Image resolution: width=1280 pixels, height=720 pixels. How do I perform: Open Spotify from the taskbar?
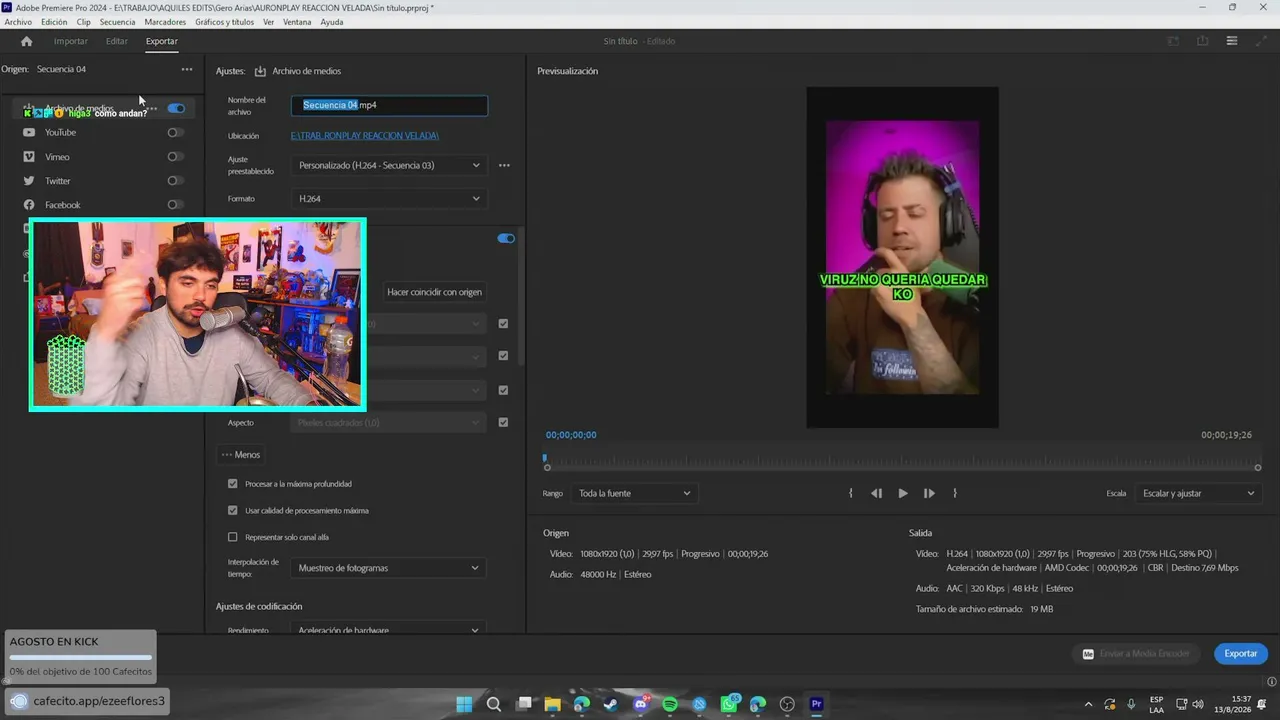pyautogui.click(x=670, y=704)
